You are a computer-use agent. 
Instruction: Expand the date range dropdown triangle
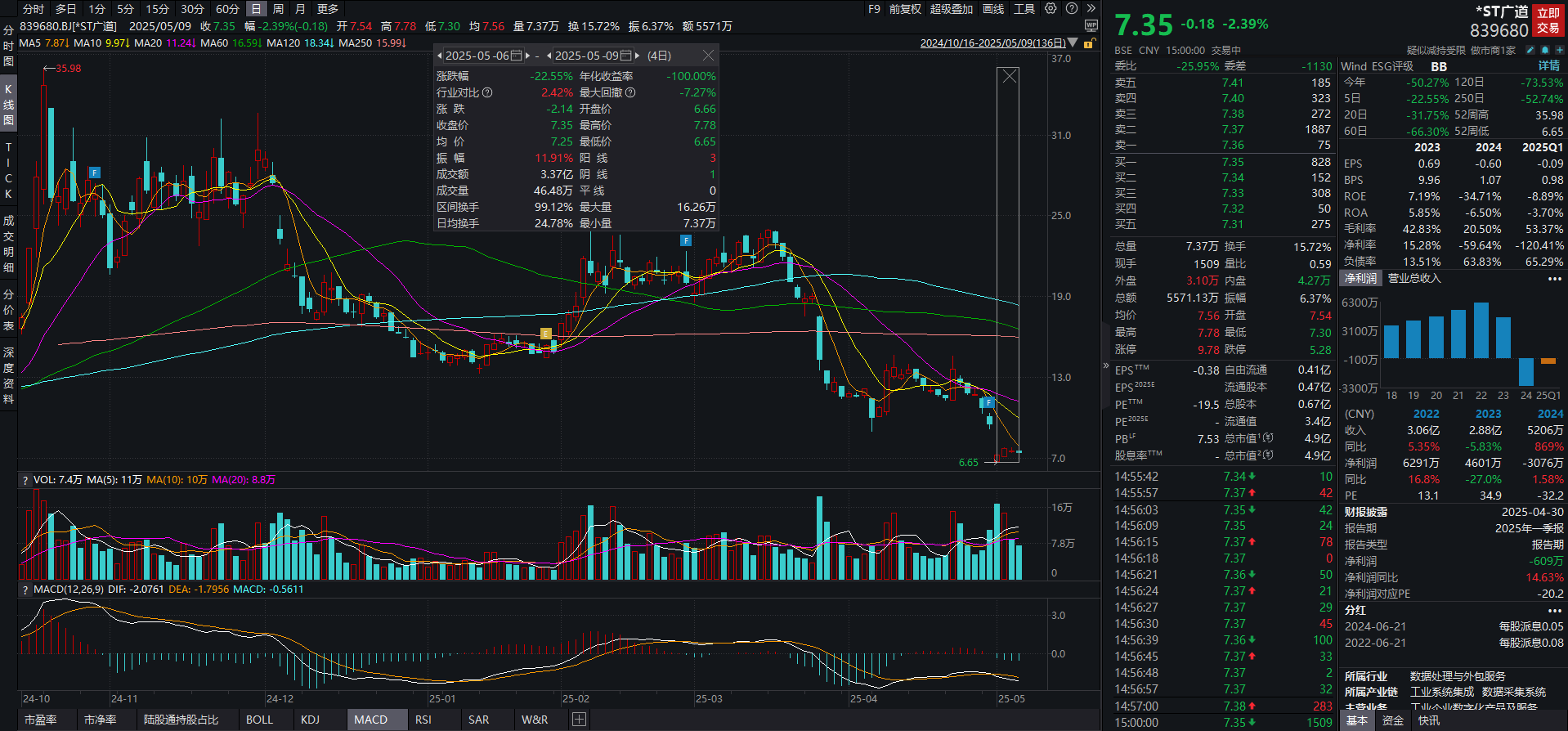(1073, 43)
